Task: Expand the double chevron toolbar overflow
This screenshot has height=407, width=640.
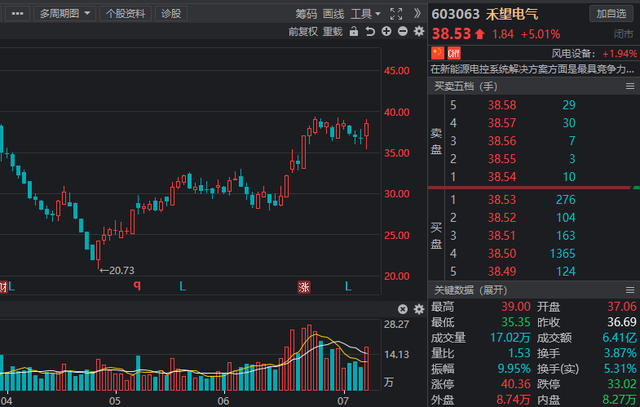Action: 417,13
